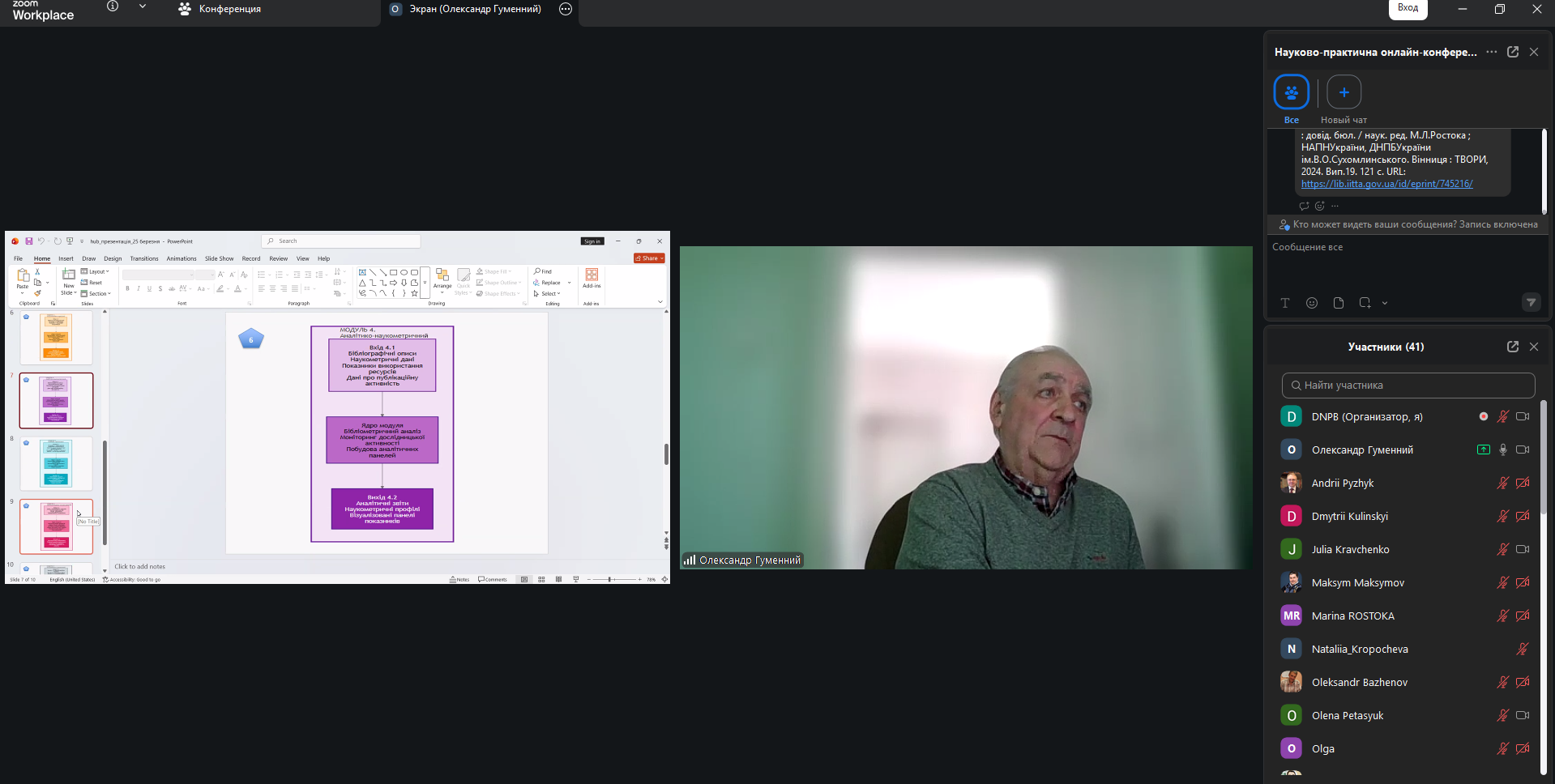This screenshot has width=1555, height=784.
Task: Toggle Олександр Гуменний's microphone
Action: [x=1502, y=450]
